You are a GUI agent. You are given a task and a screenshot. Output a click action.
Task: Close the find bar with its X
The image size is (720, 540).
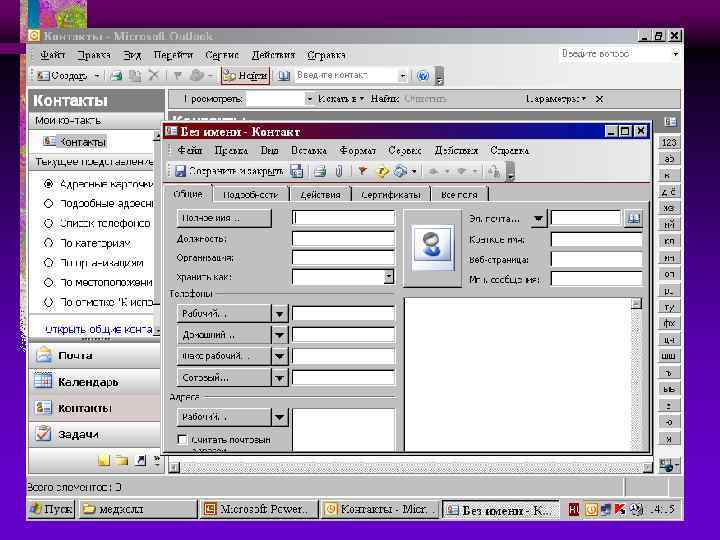(x=599, y=99)
